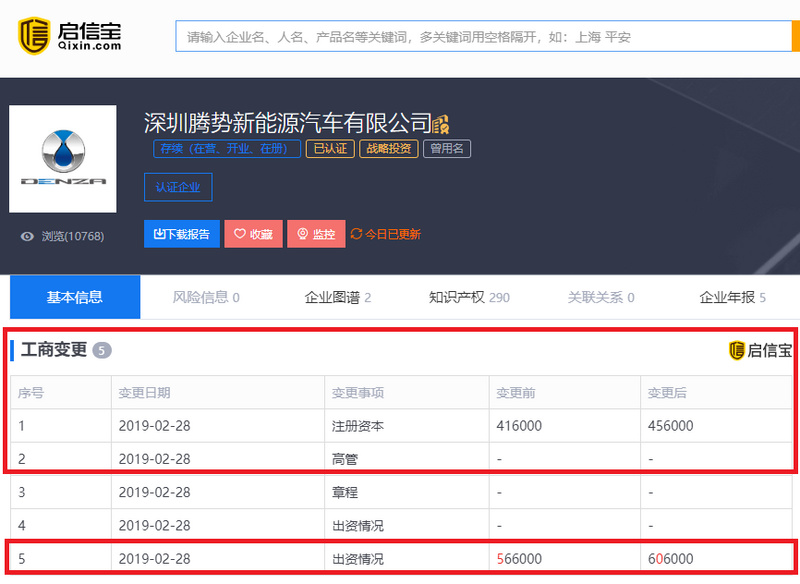The image size is (800, 584).
Task: Click the 今日已更新 refresh icon
Action: tap(356, 234)
